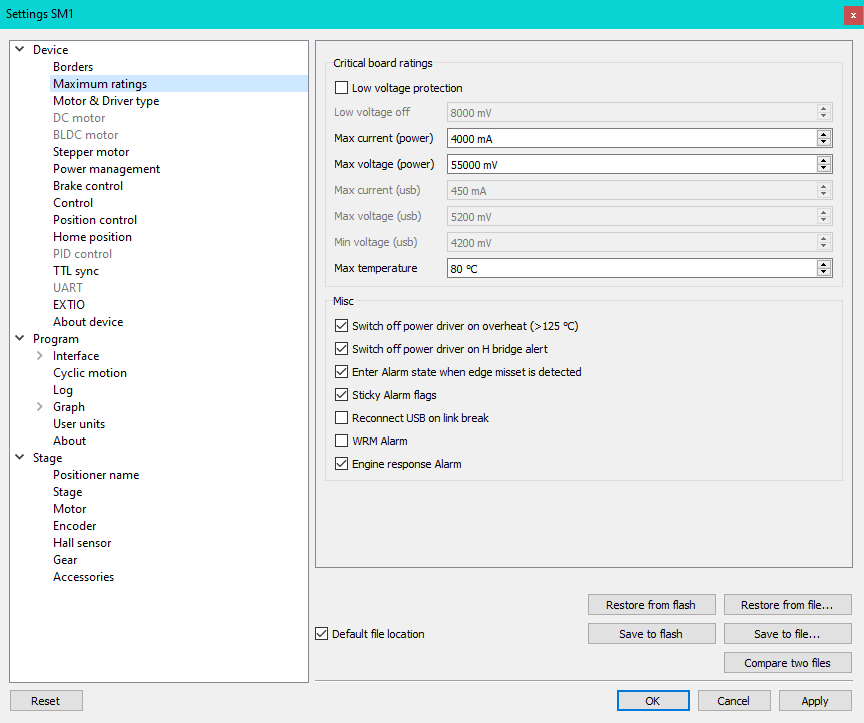Increase Max current (power) with up arrow
The width and height of the screenshot is (864, 723).
click(824, 135)
